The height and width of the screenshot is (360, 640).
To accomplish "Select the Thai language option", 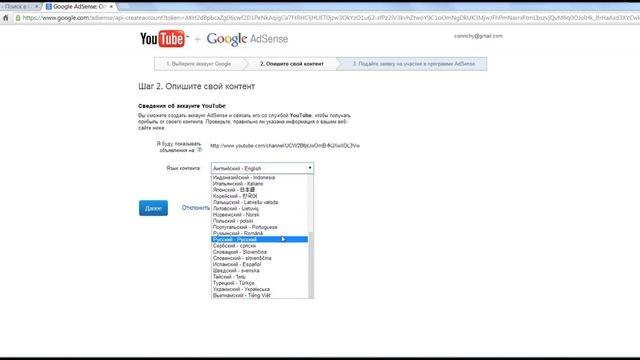I will pyautogui.click(x=260, y=277).
